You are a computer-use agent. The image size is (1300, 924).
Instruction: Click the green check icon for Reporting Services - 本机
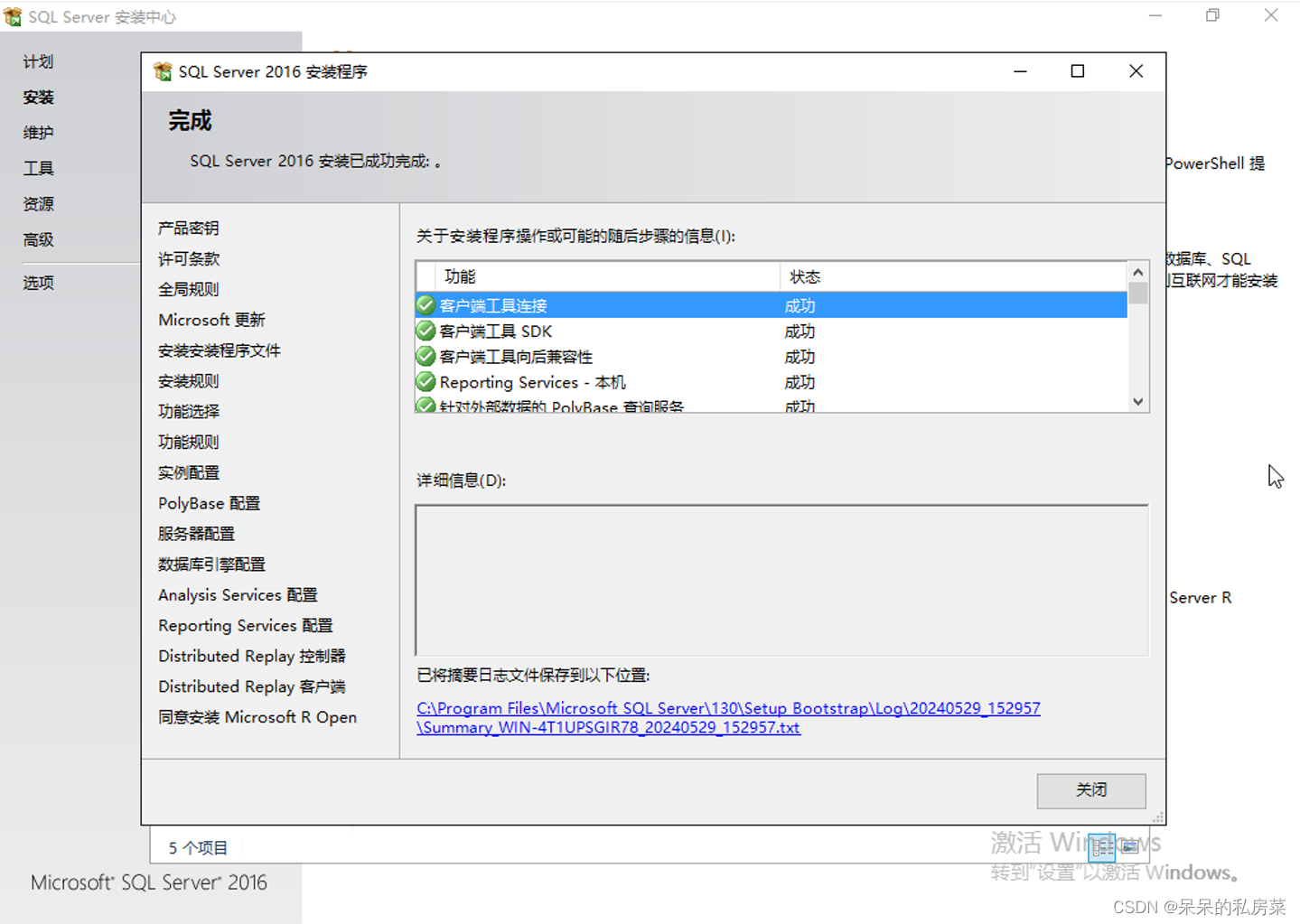(426, 381)
